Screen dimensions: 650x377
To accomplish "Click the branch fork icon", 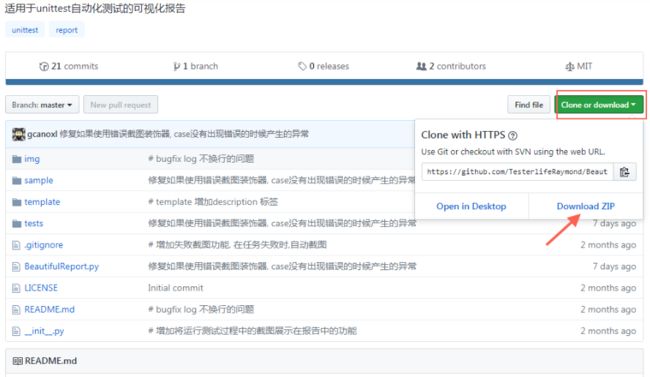I will 177,66.
